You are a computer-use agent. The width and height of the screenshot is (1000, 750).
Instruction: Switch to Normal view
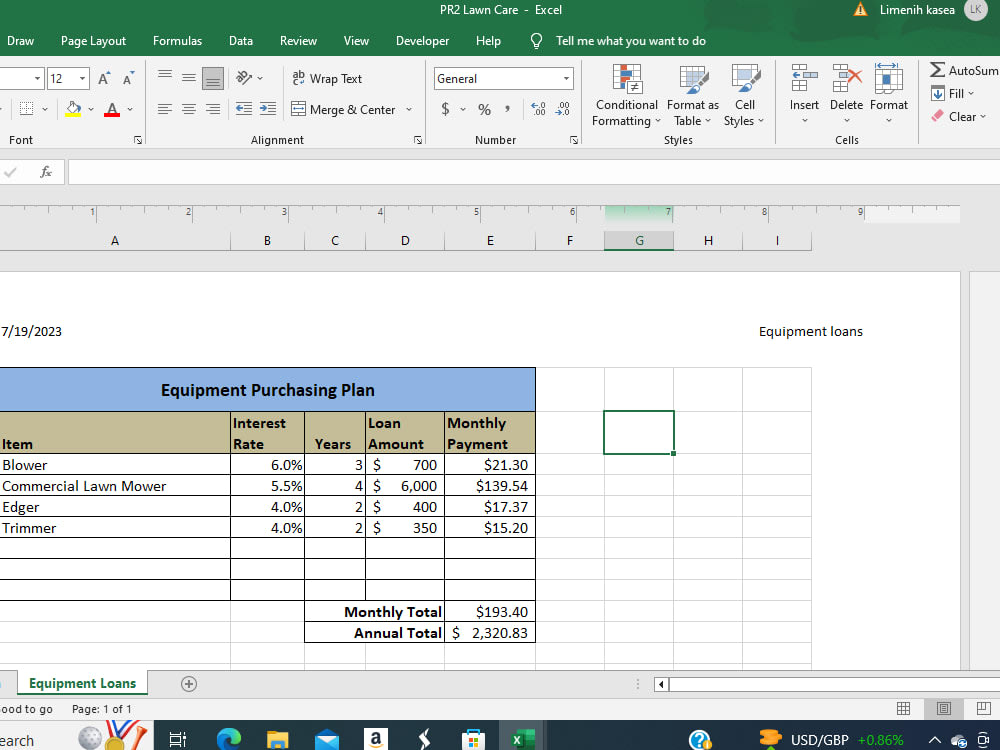903,709
